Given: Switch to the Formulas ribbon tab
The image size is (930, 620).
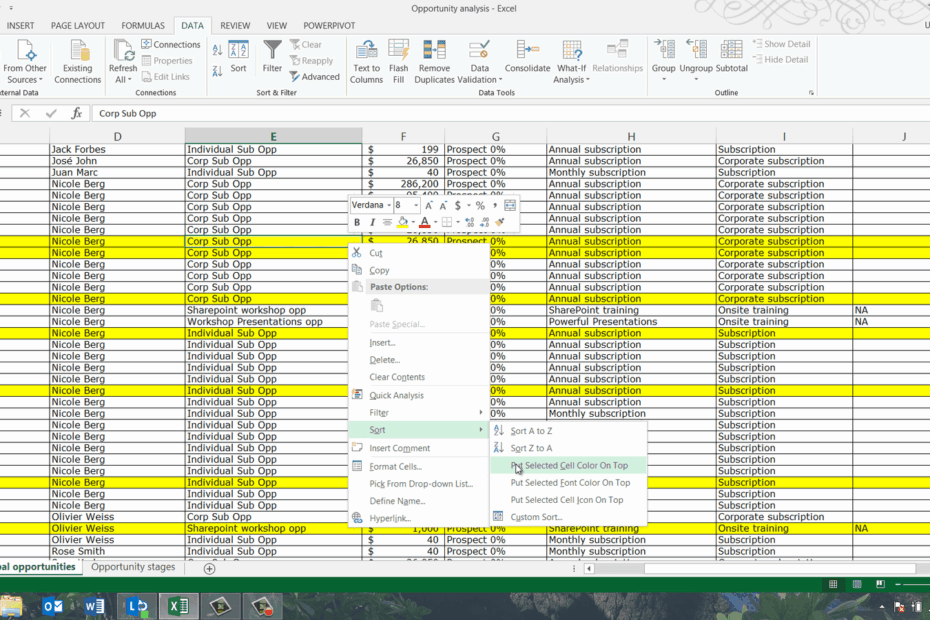Looking at the screenshot, I should point(143,26).
